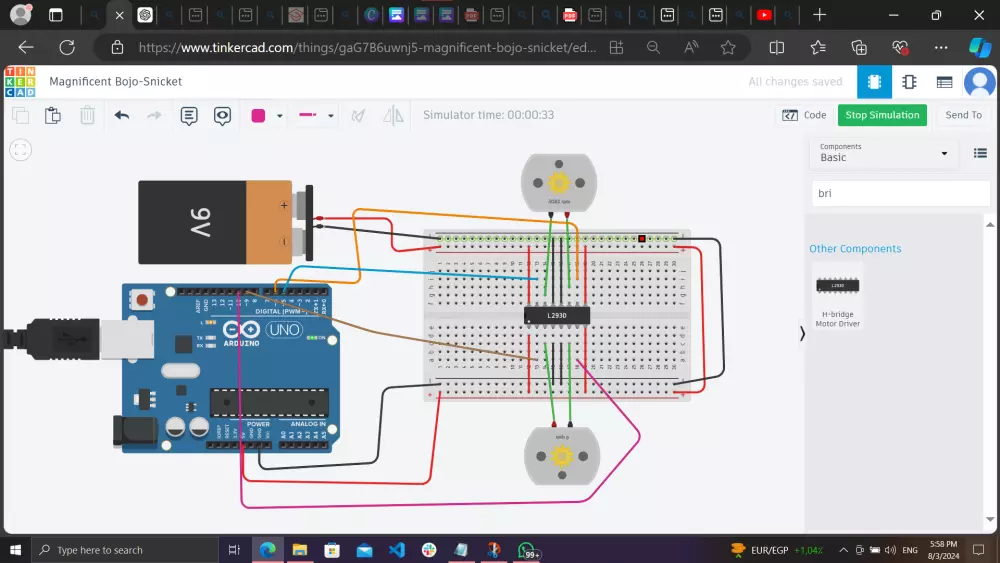Viewport: 1000px width, 563px height.
Task: Click the zoom to fit icon
Action: (21, 150)
